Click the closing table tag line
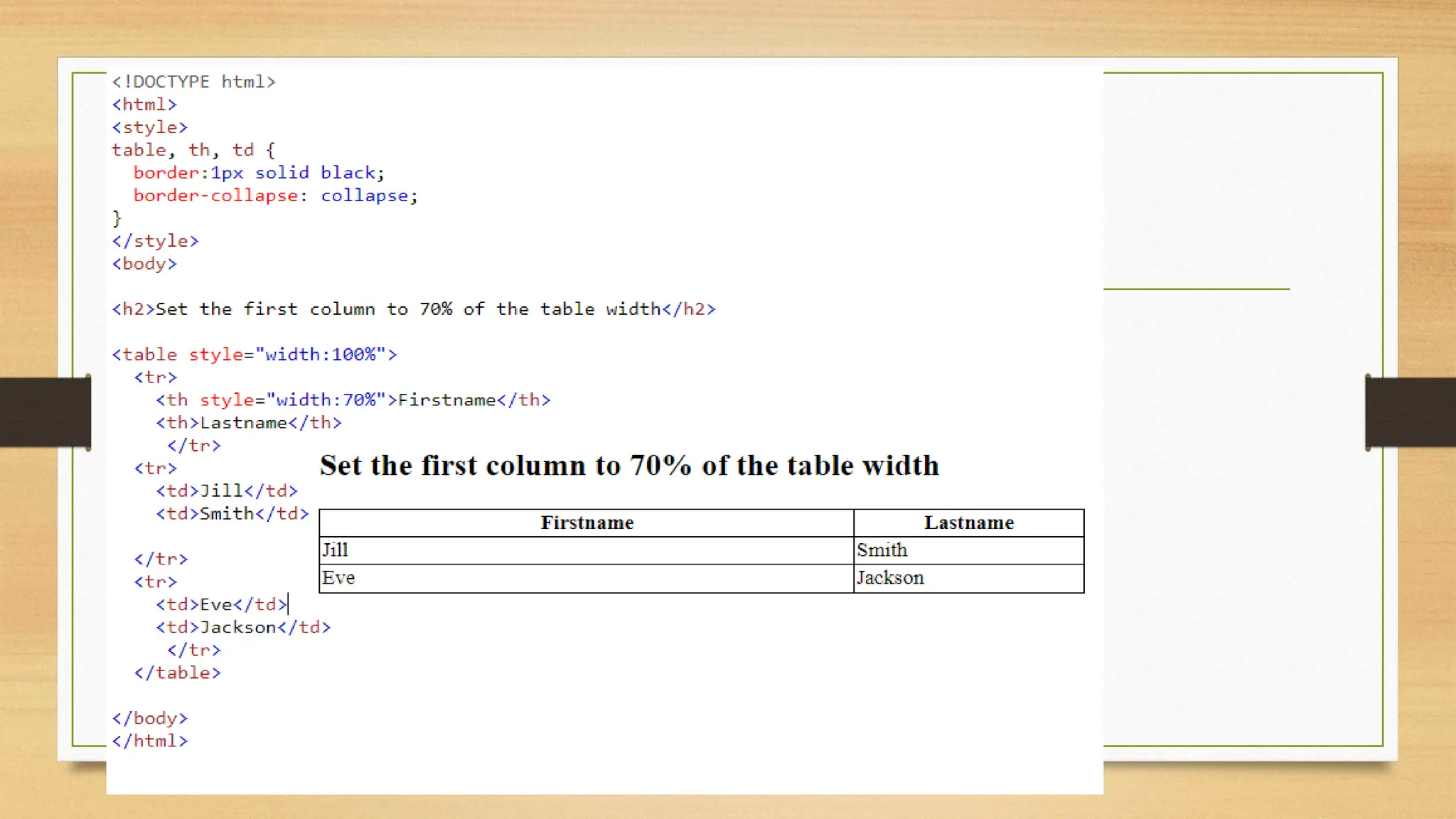 pyautogui.click(x=178, y=673)
